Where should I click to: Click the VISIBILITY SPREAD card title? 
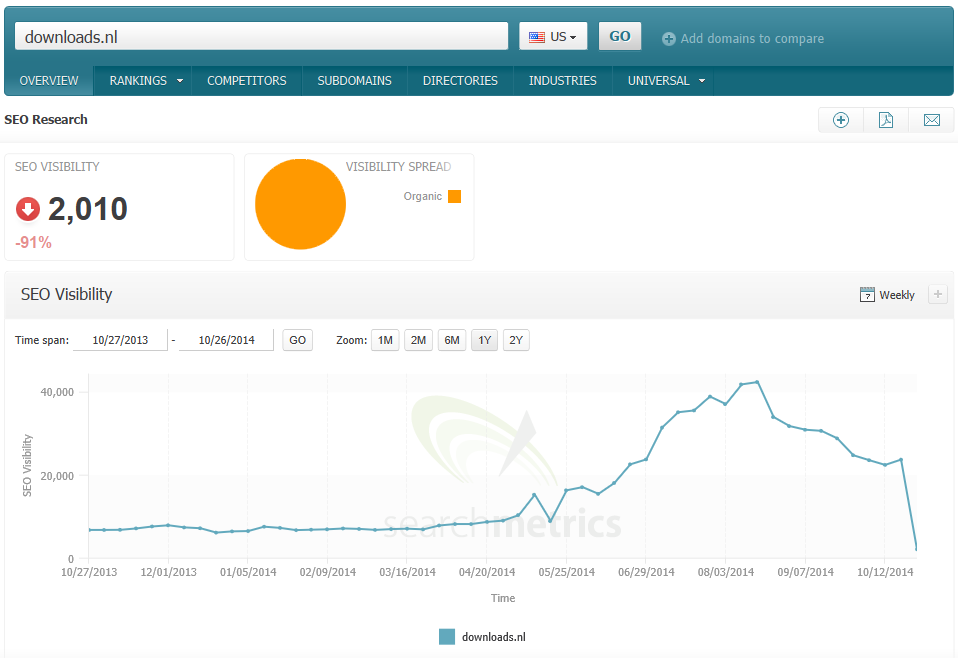coord(398,167)
